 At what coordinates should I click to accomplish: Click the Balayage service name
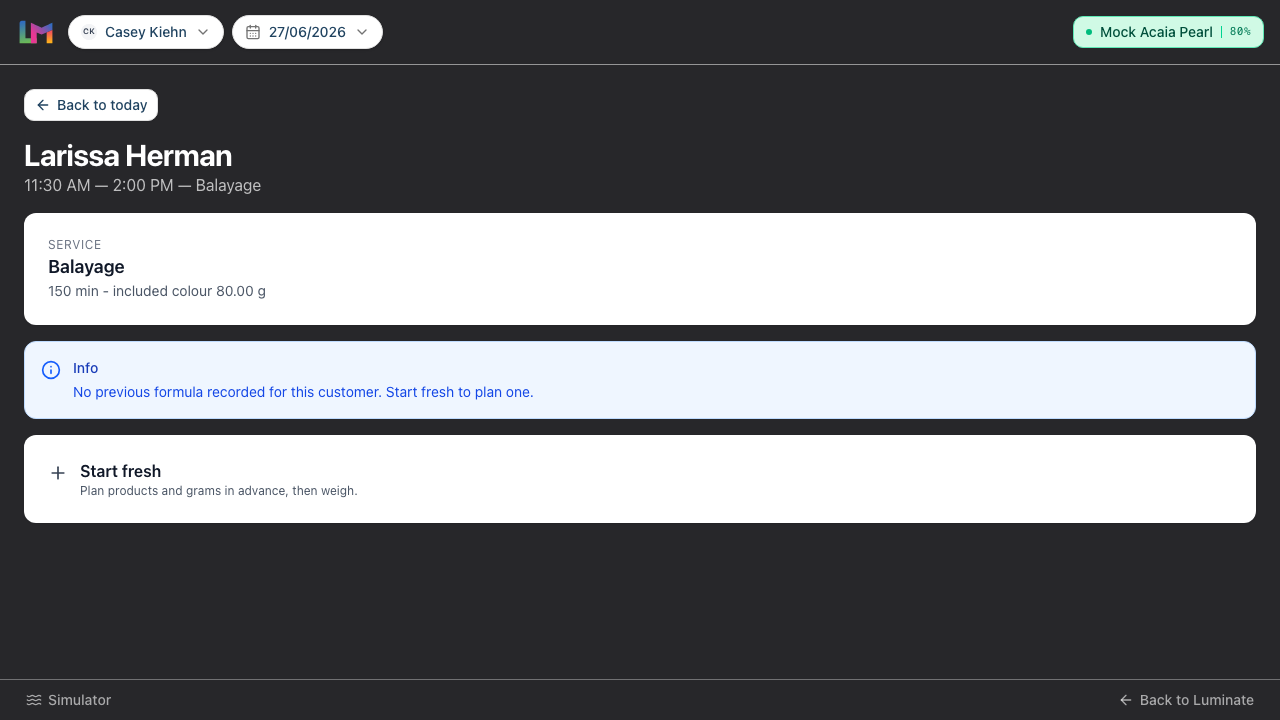pyautogui.click(x=86, y=267)
